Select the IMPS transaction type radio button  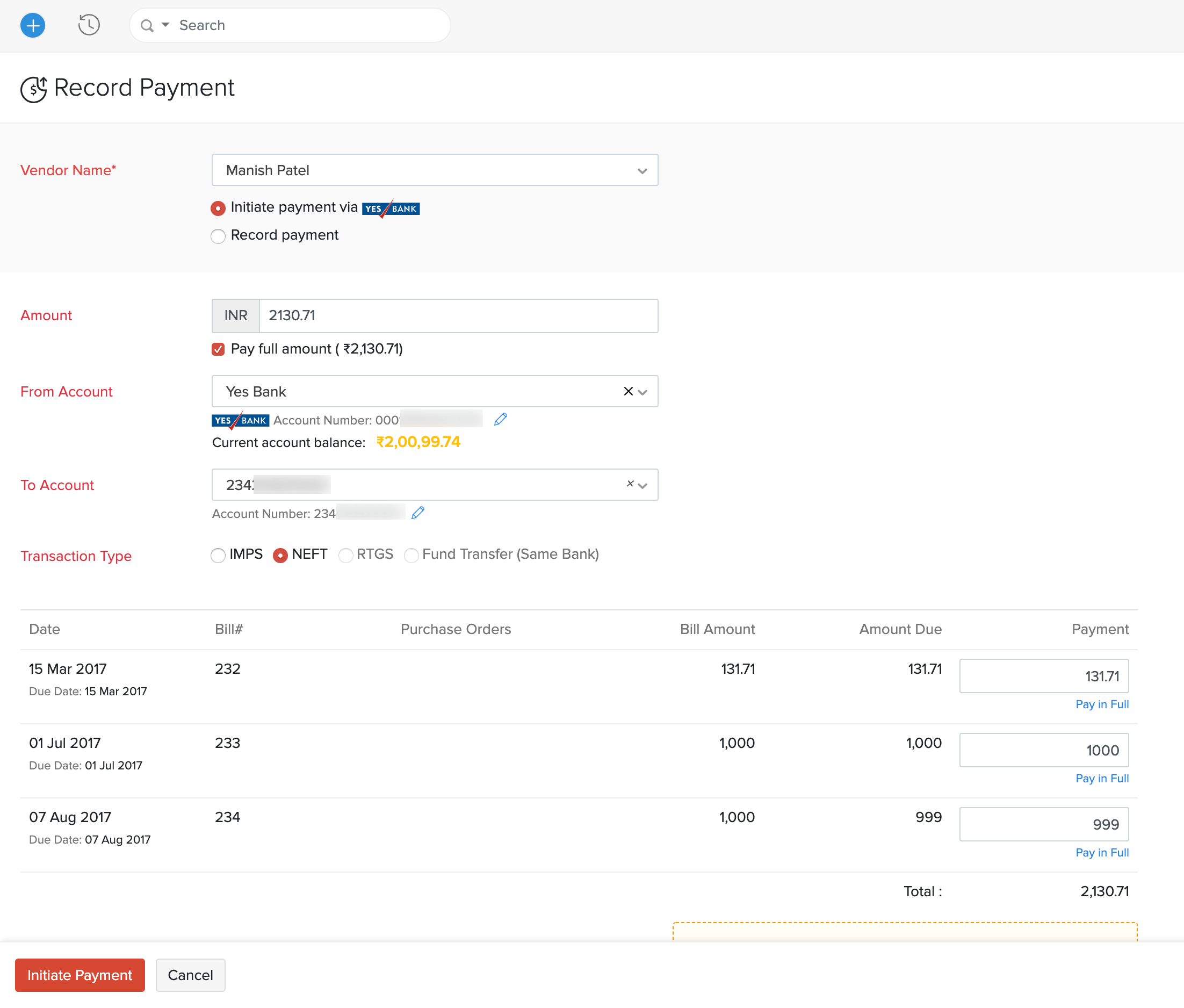(218, 554)
